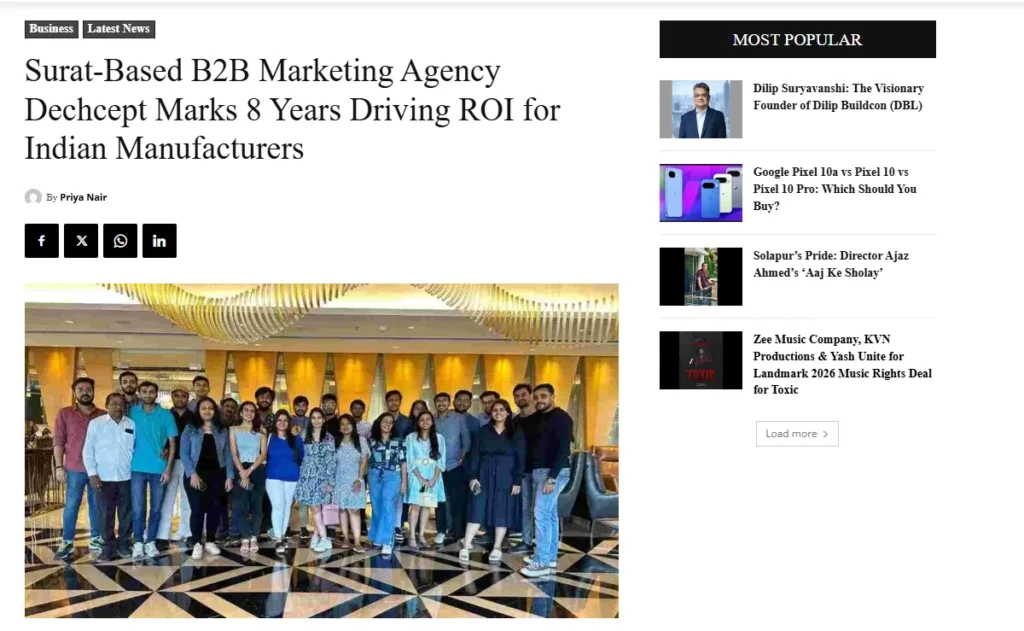The width and height of the screenshot is (1024, 631).
Task: Open Zee Music Company KVN Productions title
Action: [x=842, y=364]
